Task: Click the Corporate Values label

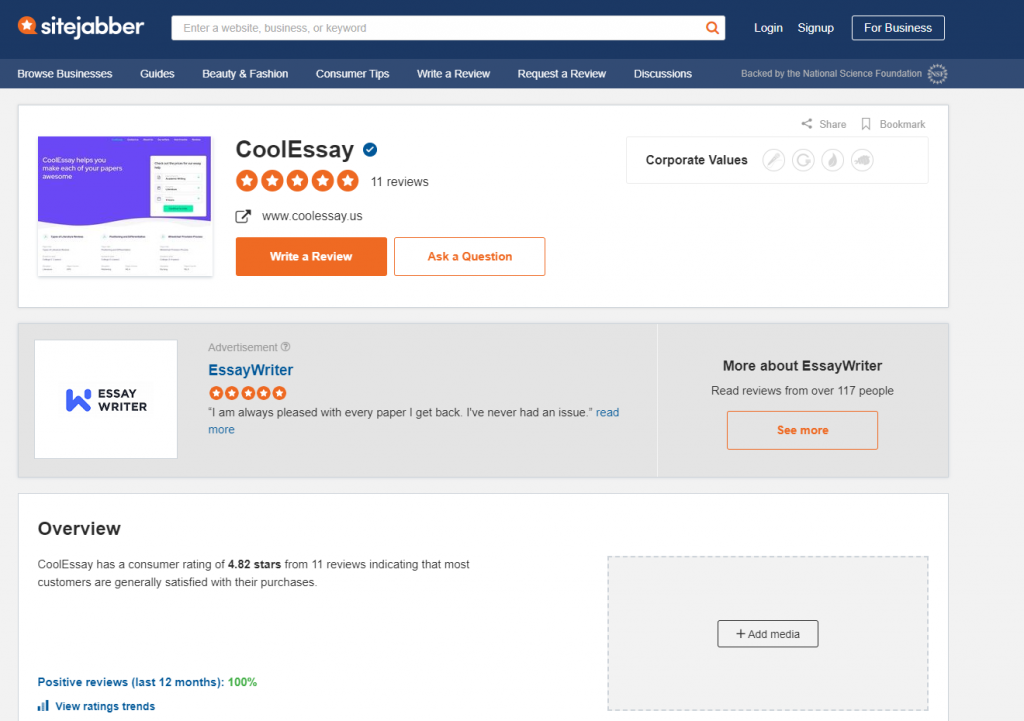Action: pos(696,160)
